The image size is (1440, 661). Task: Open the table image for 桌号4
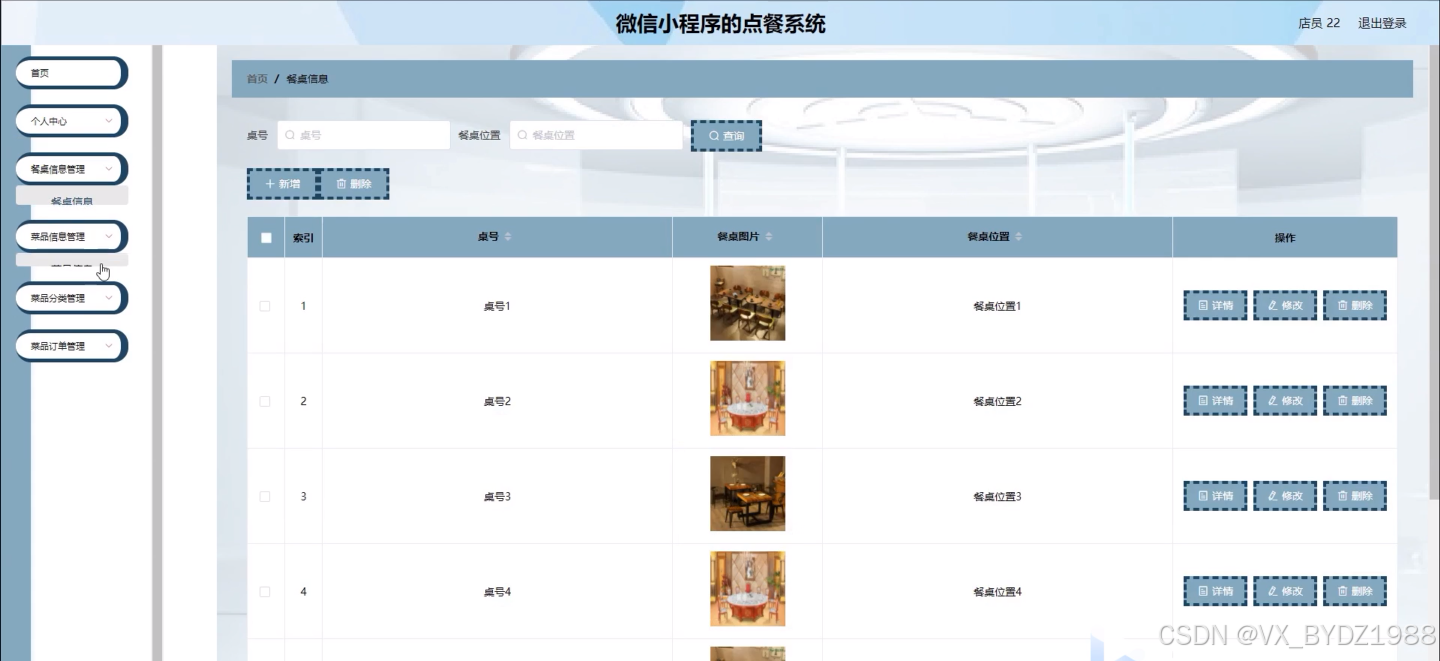(747, 588)
